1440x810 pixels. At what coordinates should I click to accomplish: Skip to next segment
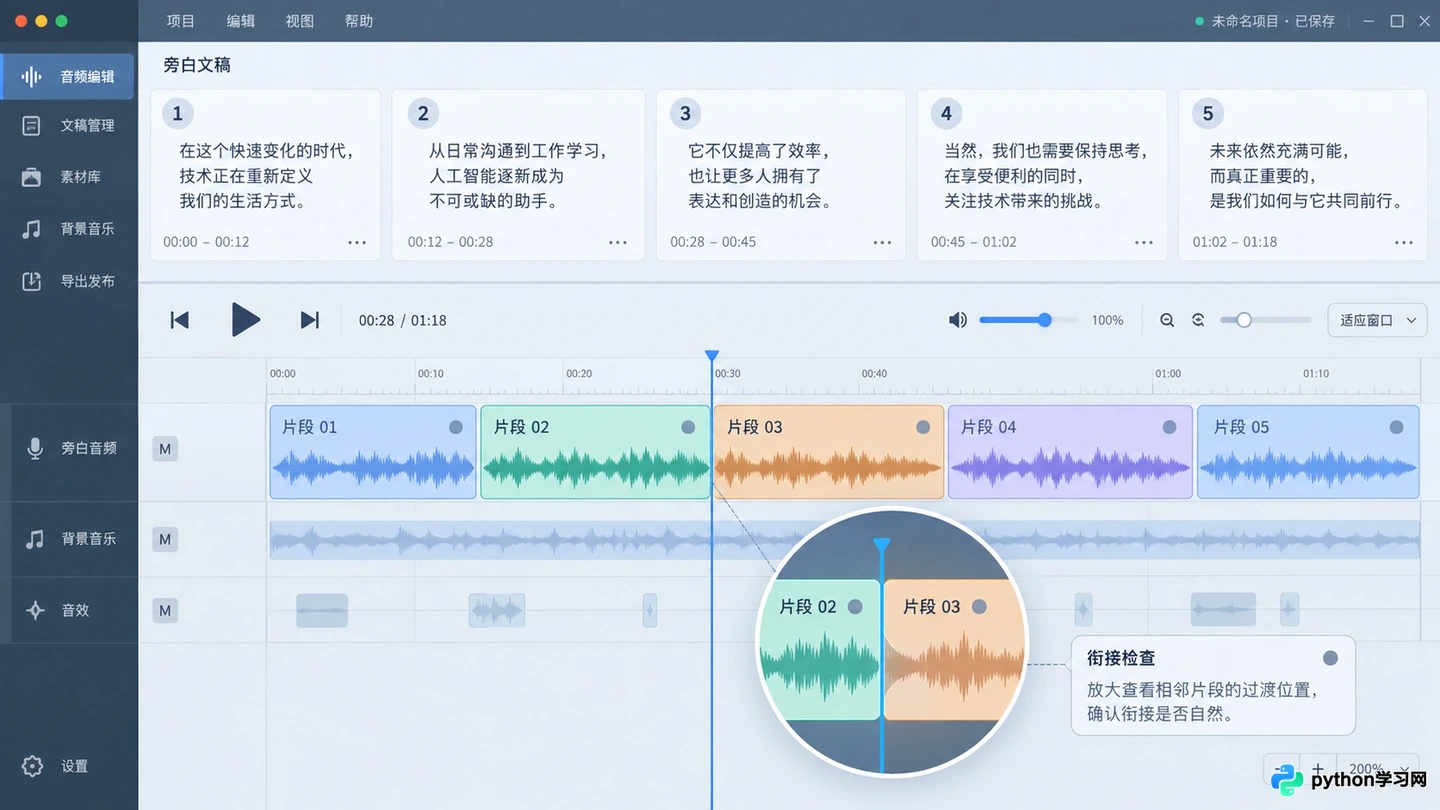(x=310, y=320)
